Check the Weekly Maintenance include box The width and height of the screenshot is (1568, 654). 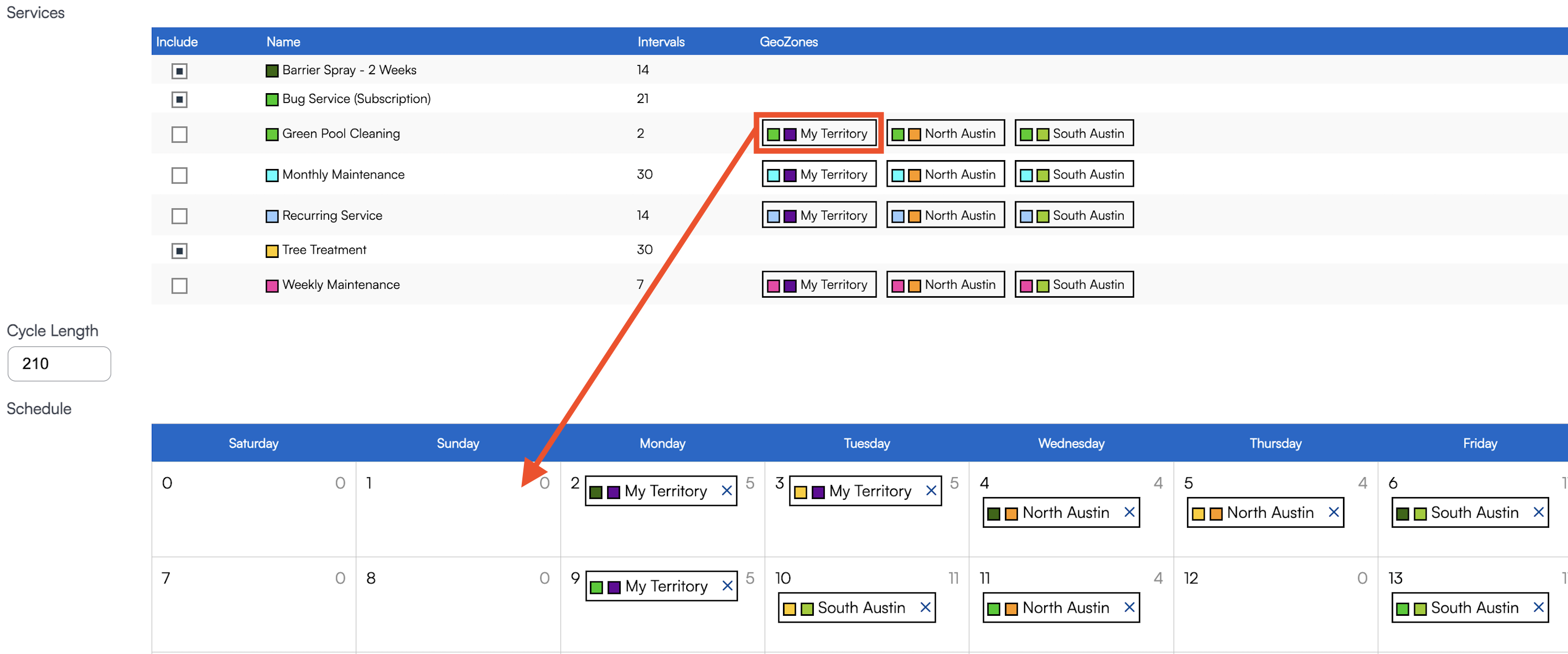pos(179,285)
